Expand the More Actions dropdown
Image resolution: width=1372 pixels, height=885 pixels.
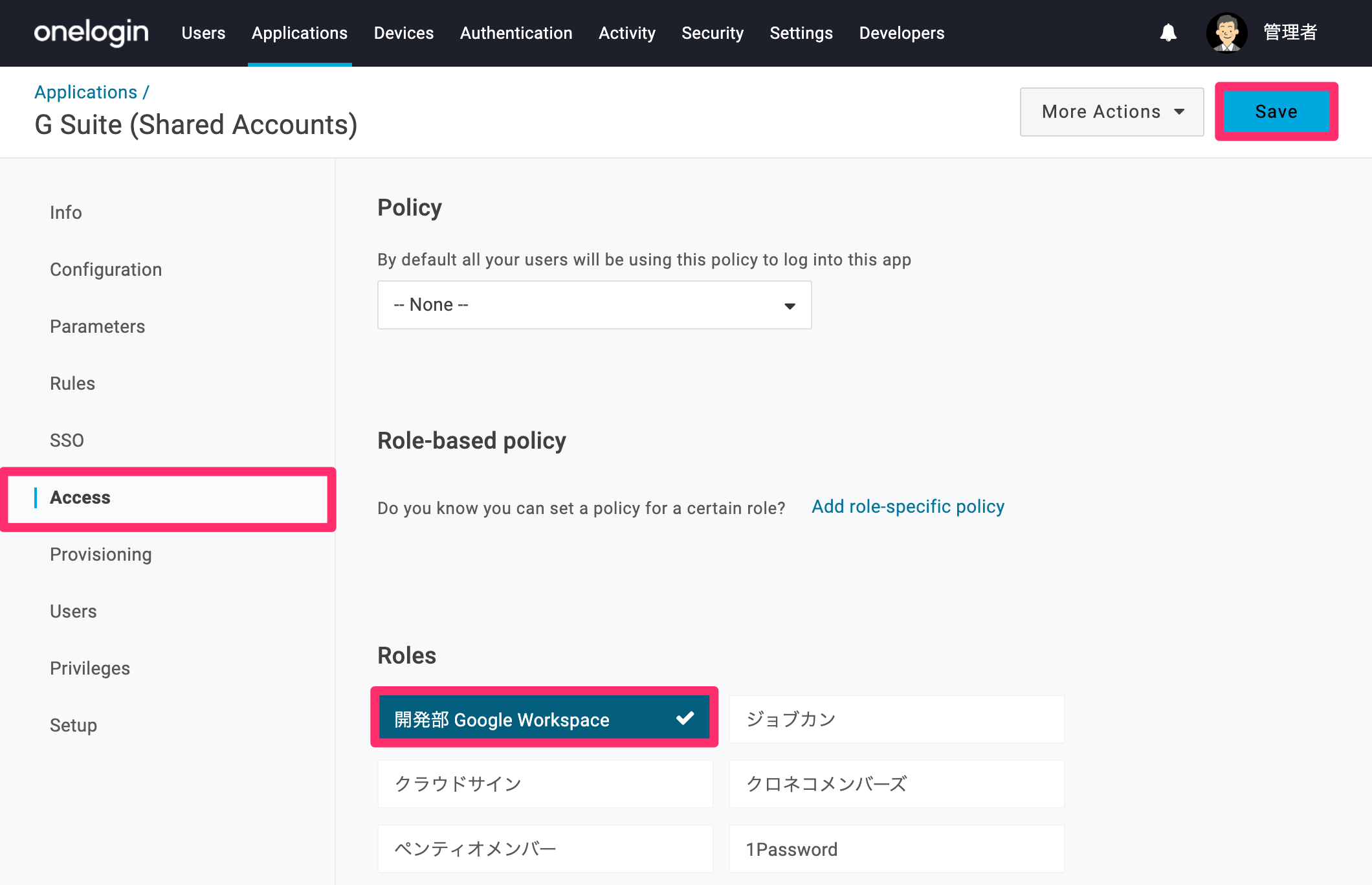pos(1112,112)
